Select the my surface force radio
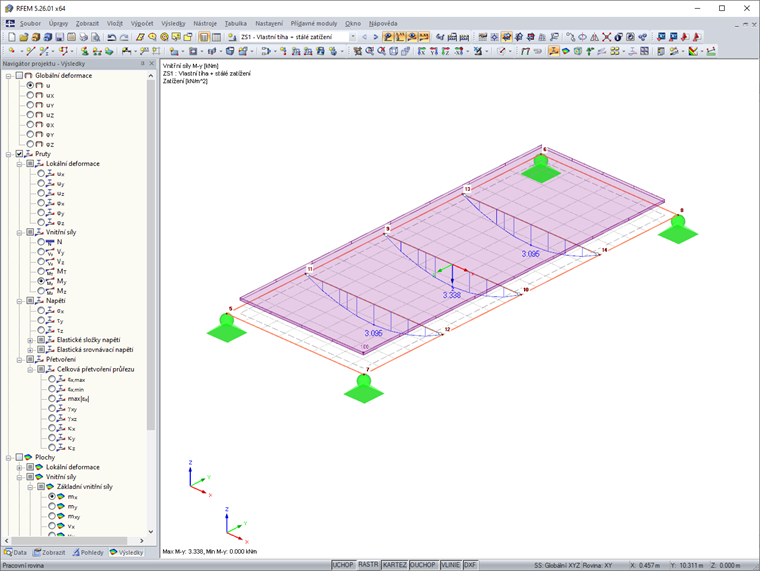 click(52, 506)
